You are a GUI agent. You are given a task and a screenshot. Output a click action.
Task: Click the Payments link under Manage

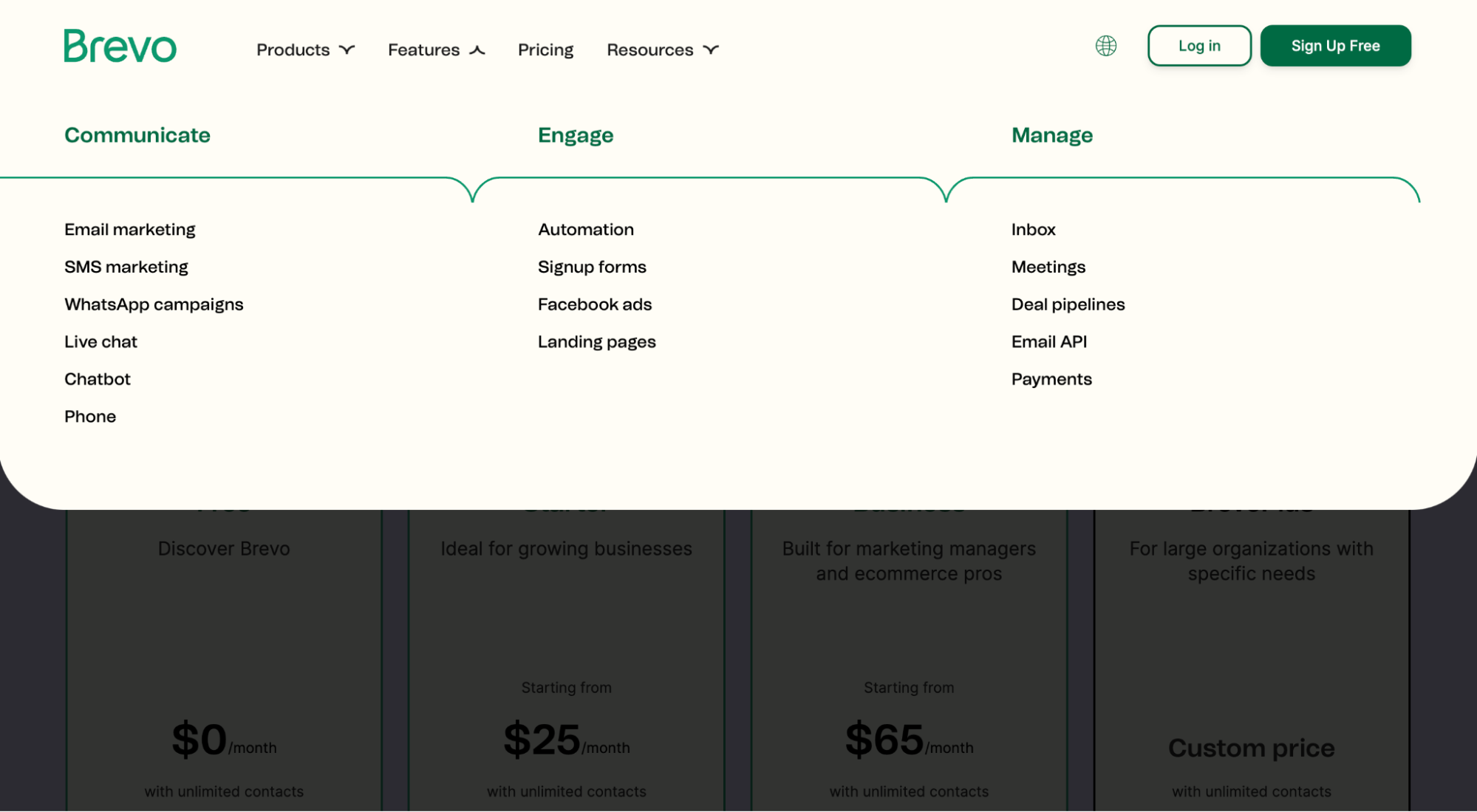tap(1051, 379)
